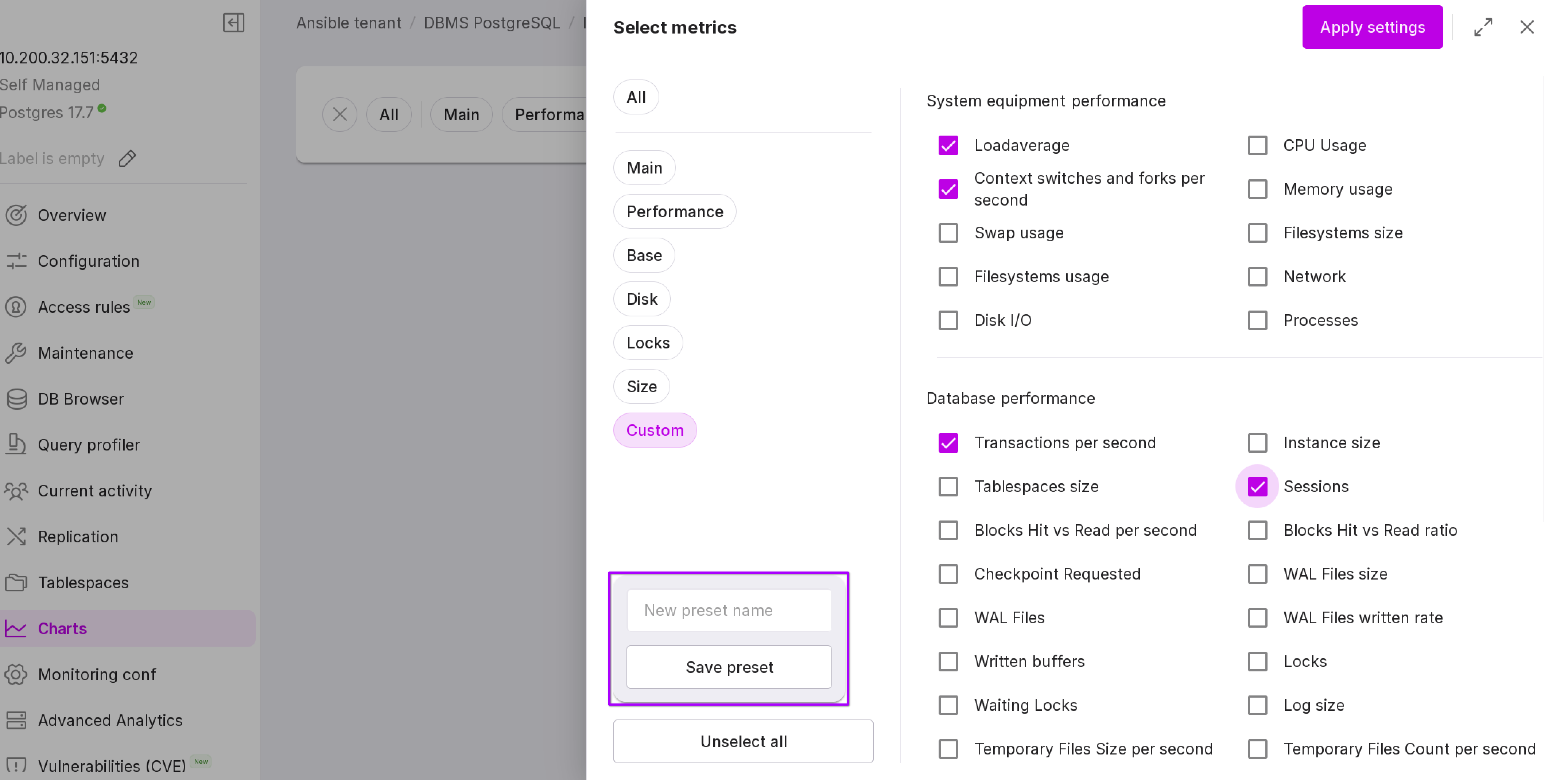Focus the New preset name field
The width and height of the screenshot is (1568, 780).
click(x=729, y=610)
